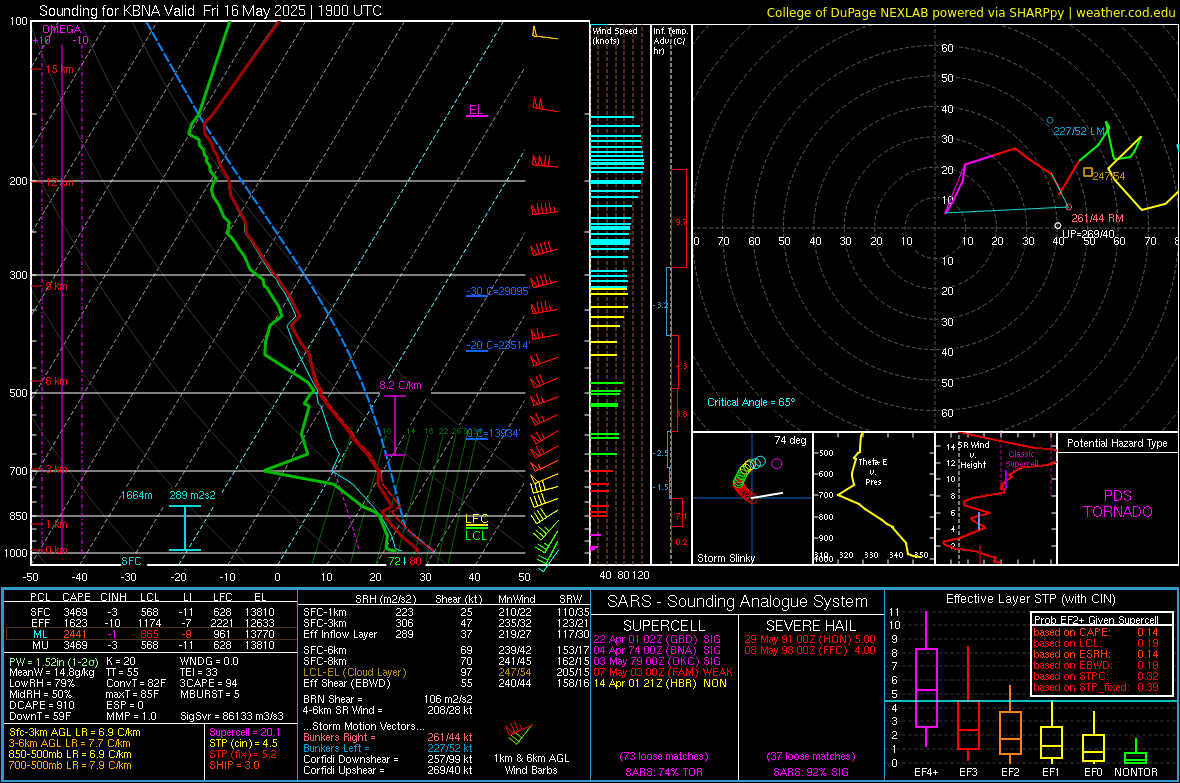This screenshot has height=783, width=1180.
Task: Click the '700-500mb LR = 7.9 C/km' line
Action: tap(70, 766)
